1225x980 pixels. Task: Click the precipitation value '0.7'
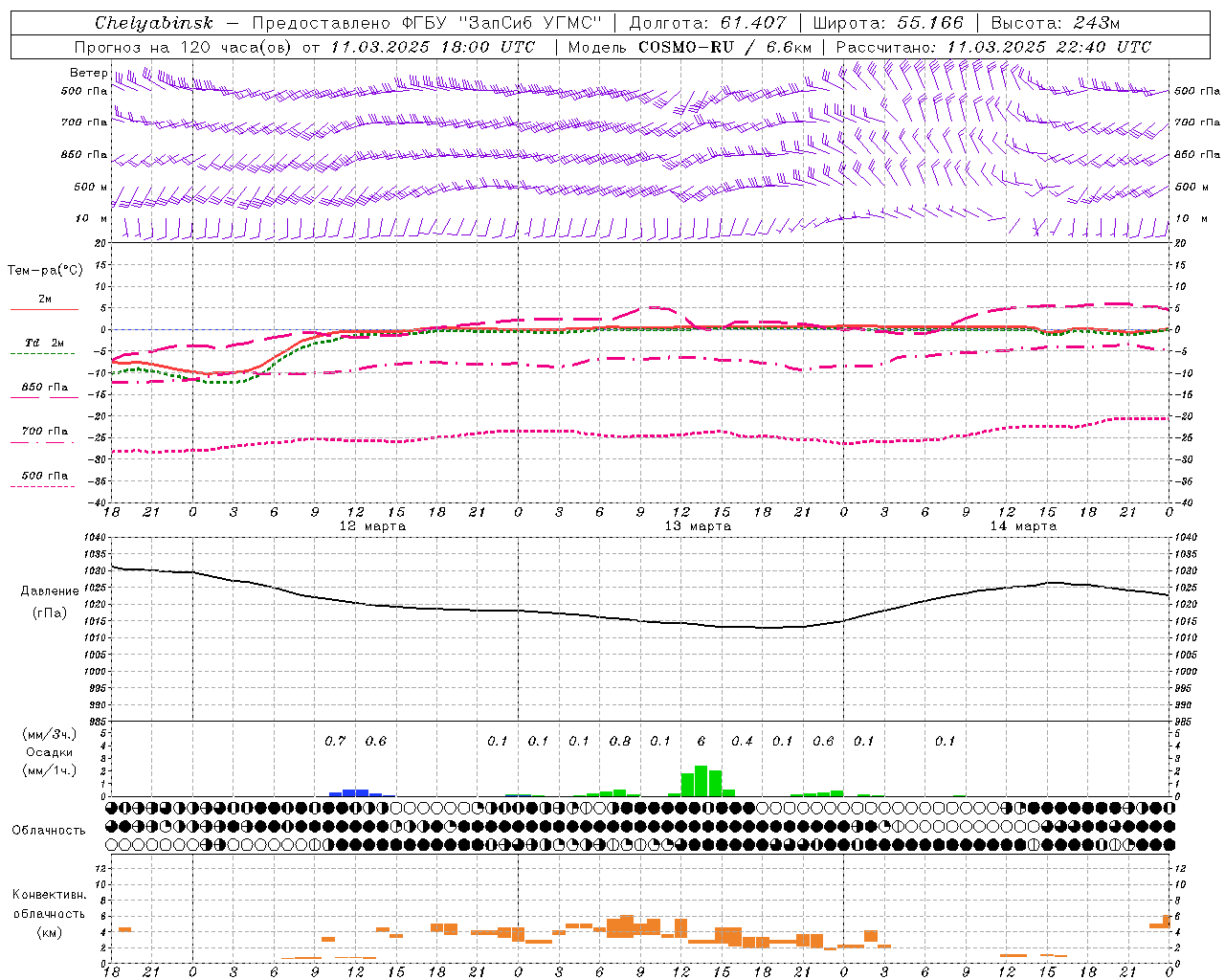[335, 741]
